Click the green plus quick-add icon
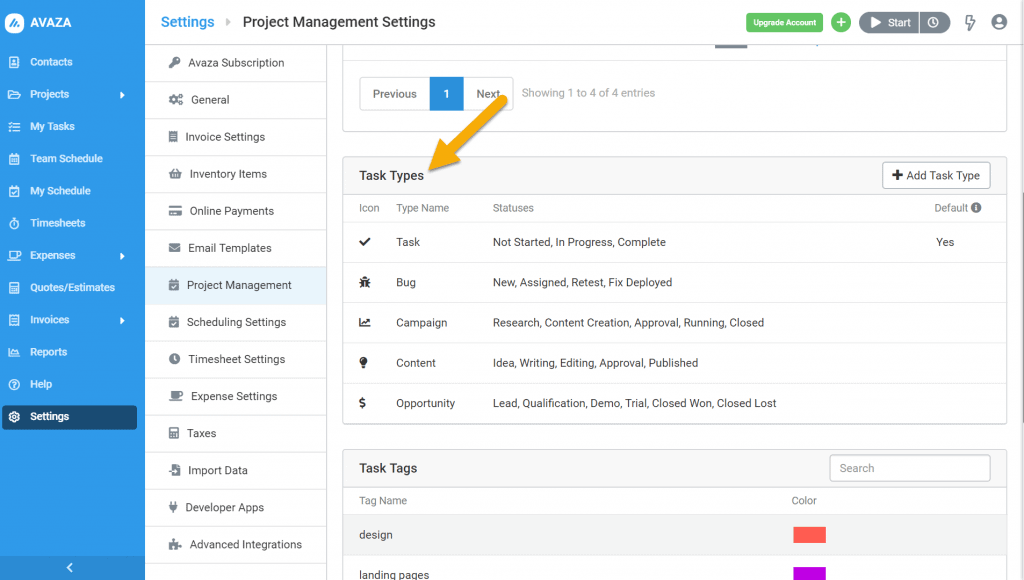The height and width of the screenshot is (580, 1024). click(841, 22)
